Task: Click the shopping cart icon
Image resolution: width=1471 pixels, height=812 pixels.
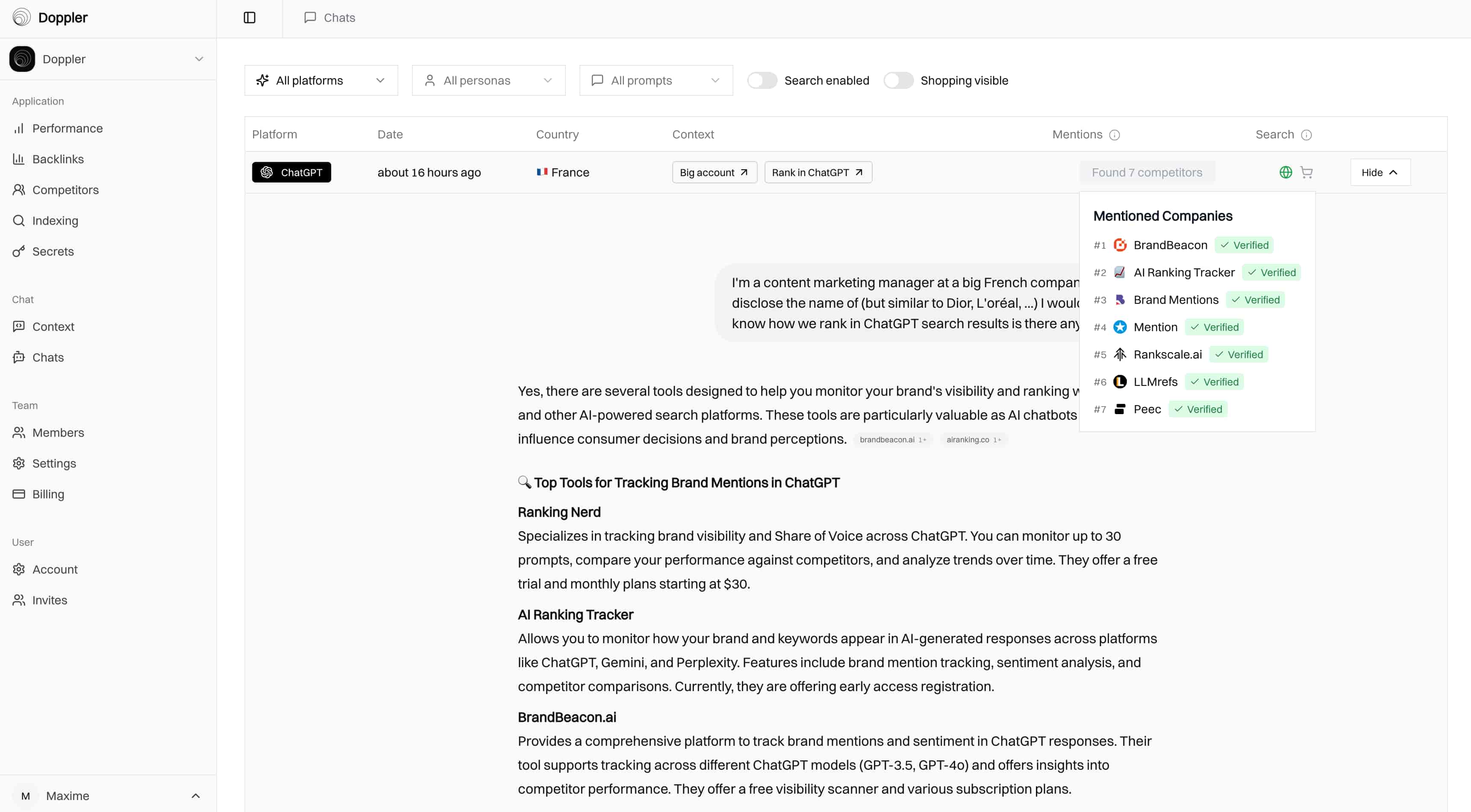Action: click(x=1306, y=172)
